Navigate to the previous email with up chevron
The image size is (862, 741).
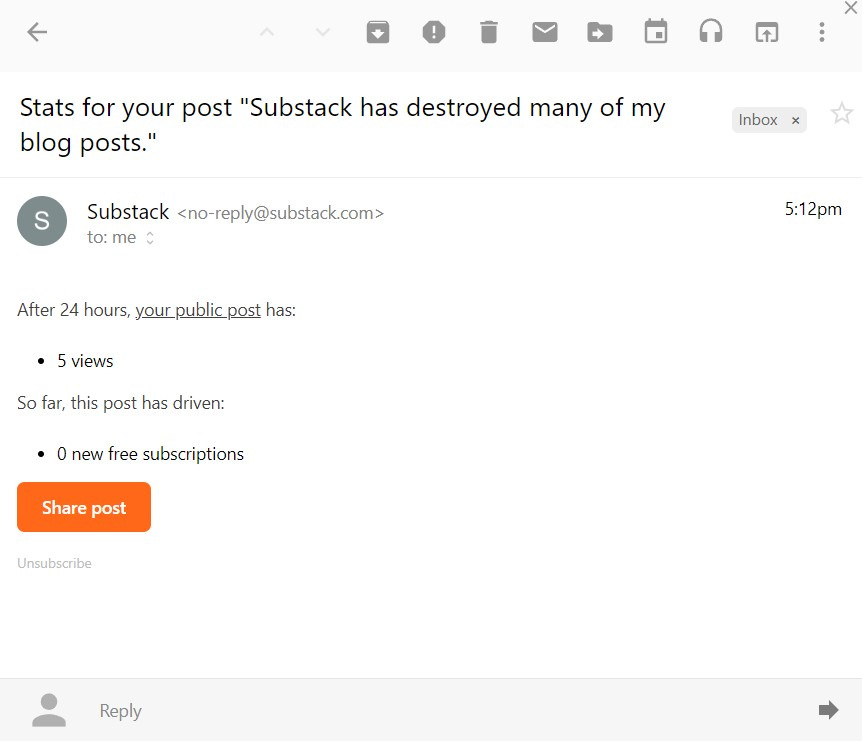[x=267, y=31]
